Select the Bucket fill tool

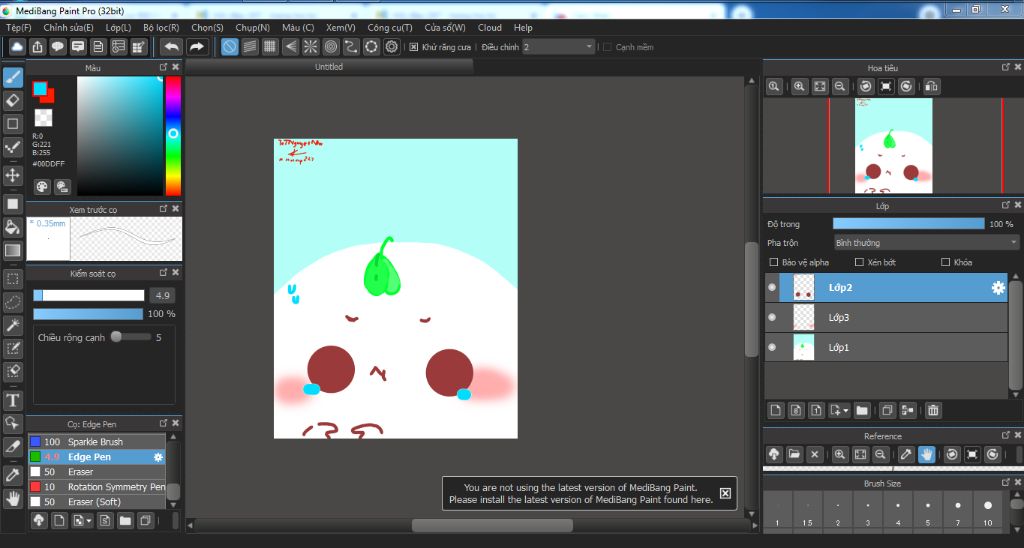[x=13, y=227]
